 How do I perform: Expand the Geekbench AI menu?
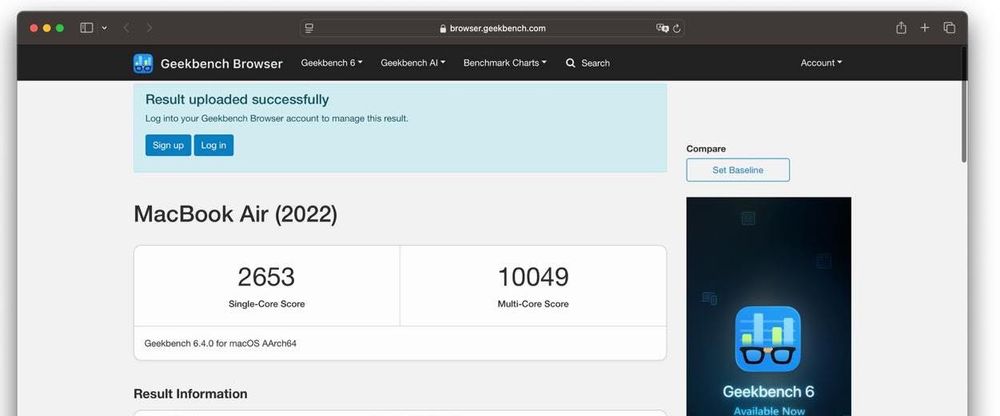[413, 63]
